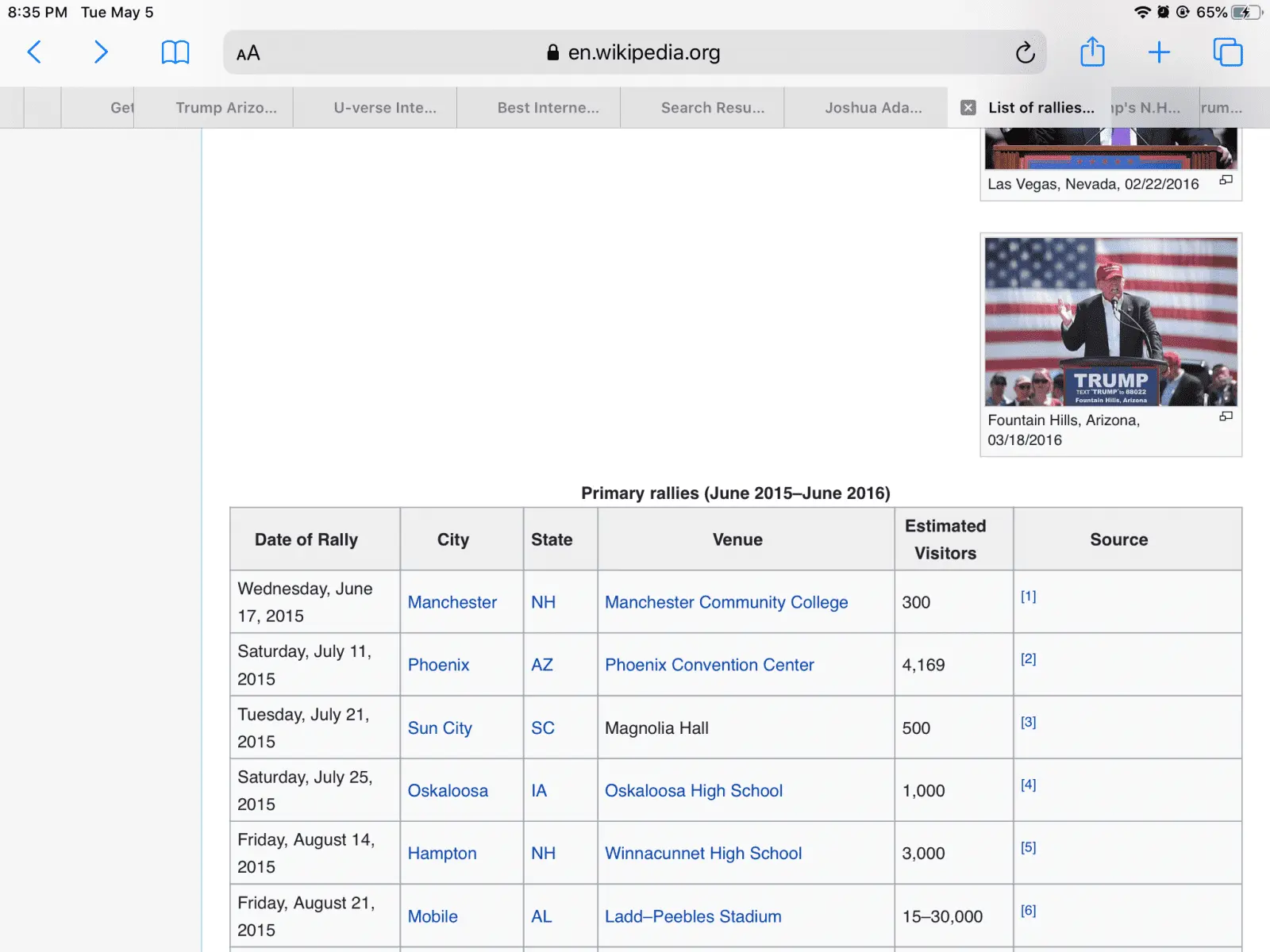Open the AA reader text-size menu
The width and height of the screenshot is (1270, 952).
pyautogui.click(x=248, y=53)
